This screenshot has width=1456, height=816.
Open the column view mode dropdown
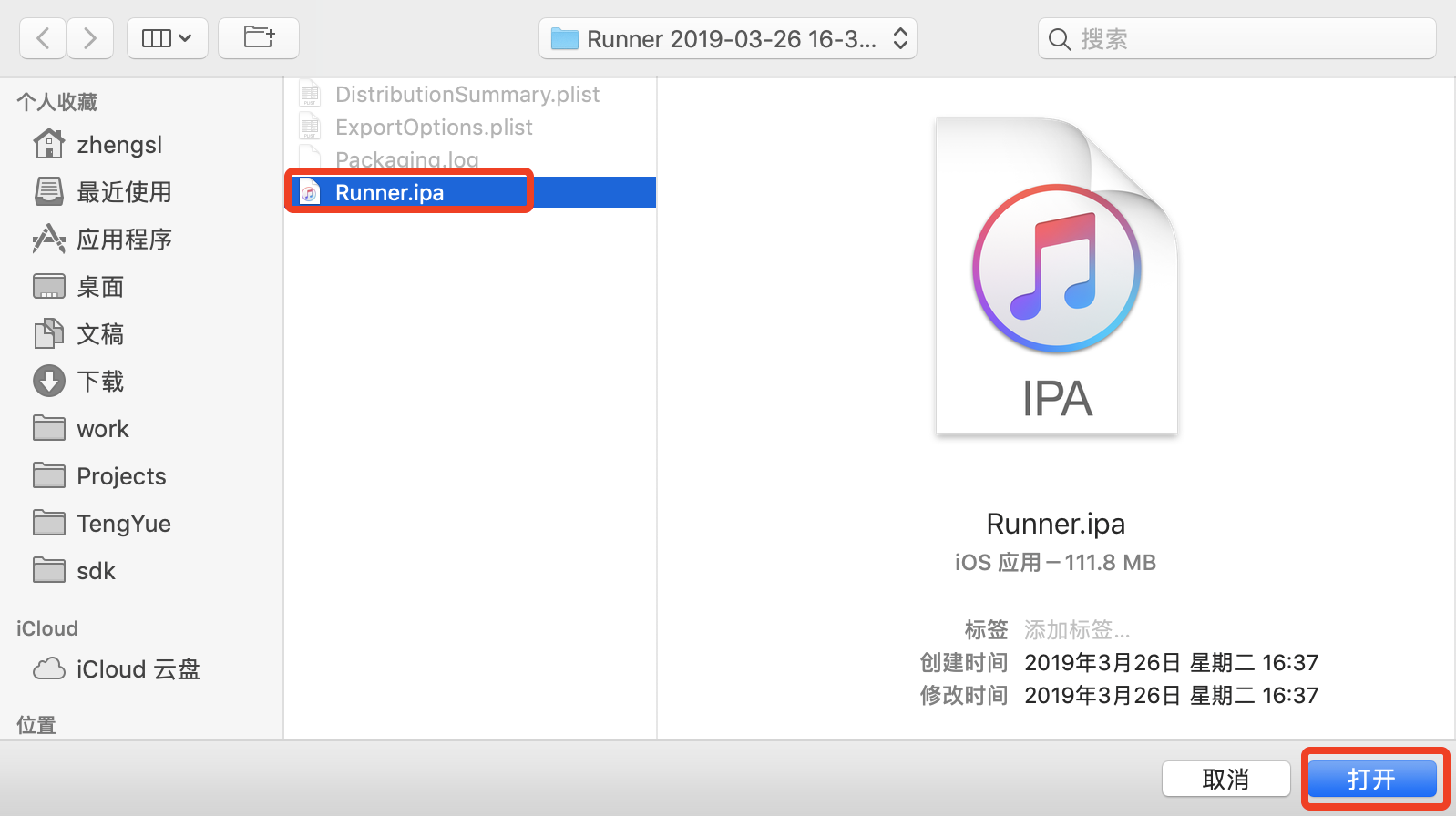coord(168,38)
